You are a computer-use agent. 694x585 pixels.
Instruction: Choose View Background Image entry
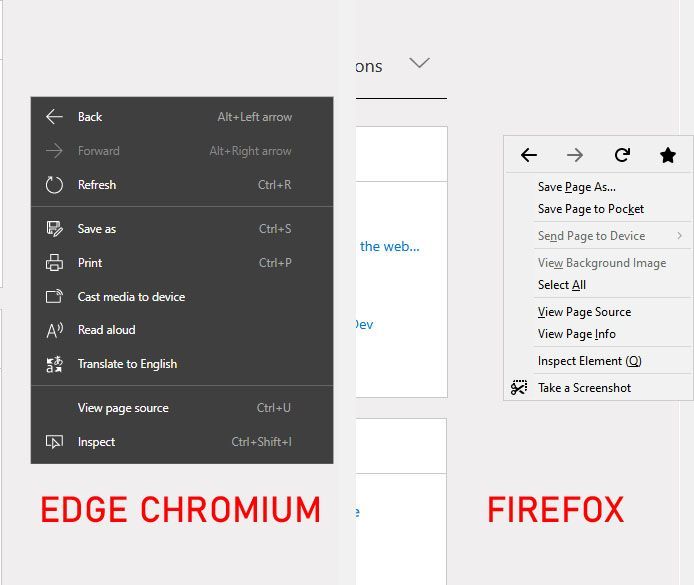tap(598, 263)
